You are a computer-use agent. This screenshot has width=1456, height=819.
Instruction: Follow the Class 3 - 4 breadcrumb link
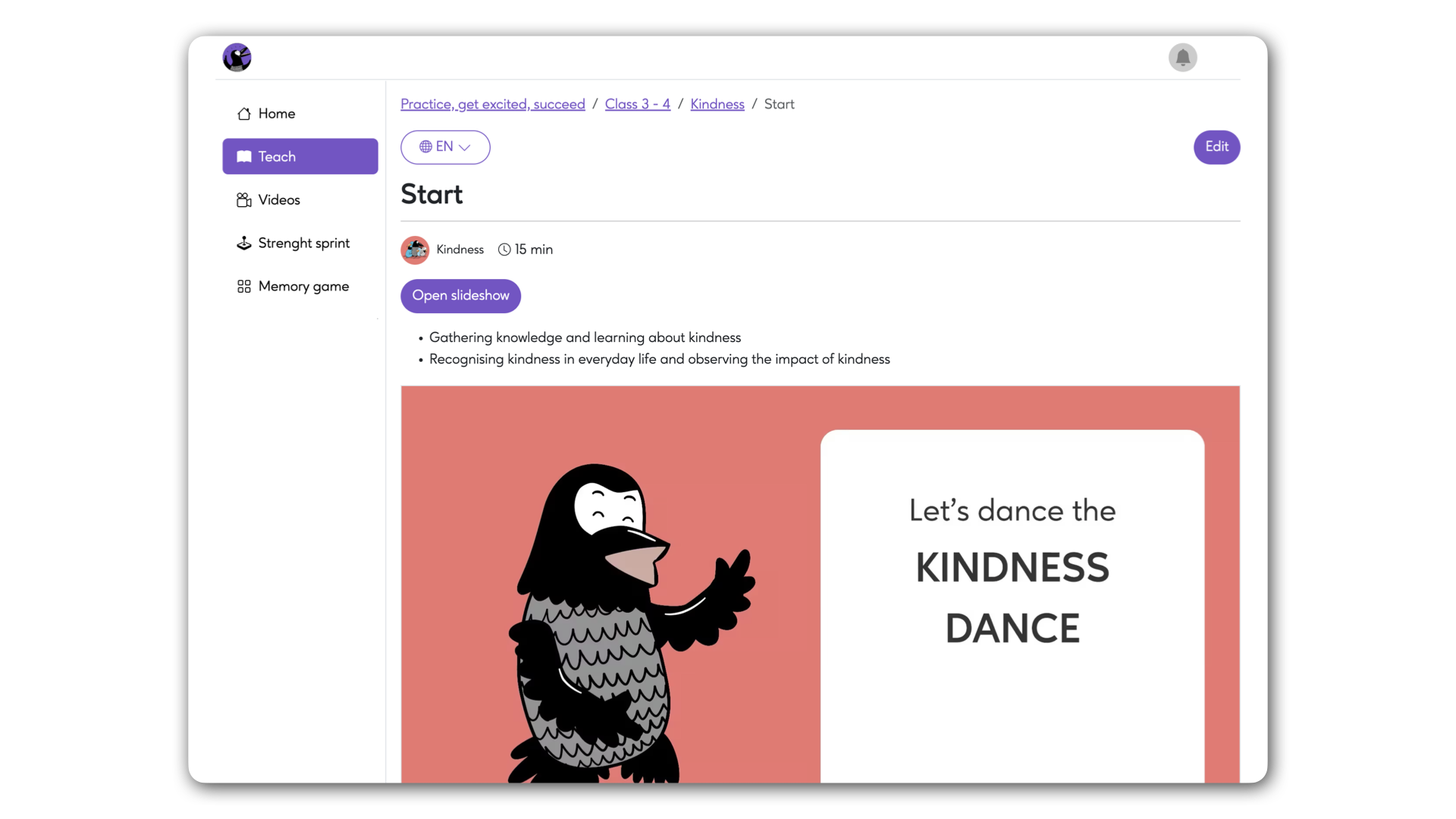(x=637, y=105)
